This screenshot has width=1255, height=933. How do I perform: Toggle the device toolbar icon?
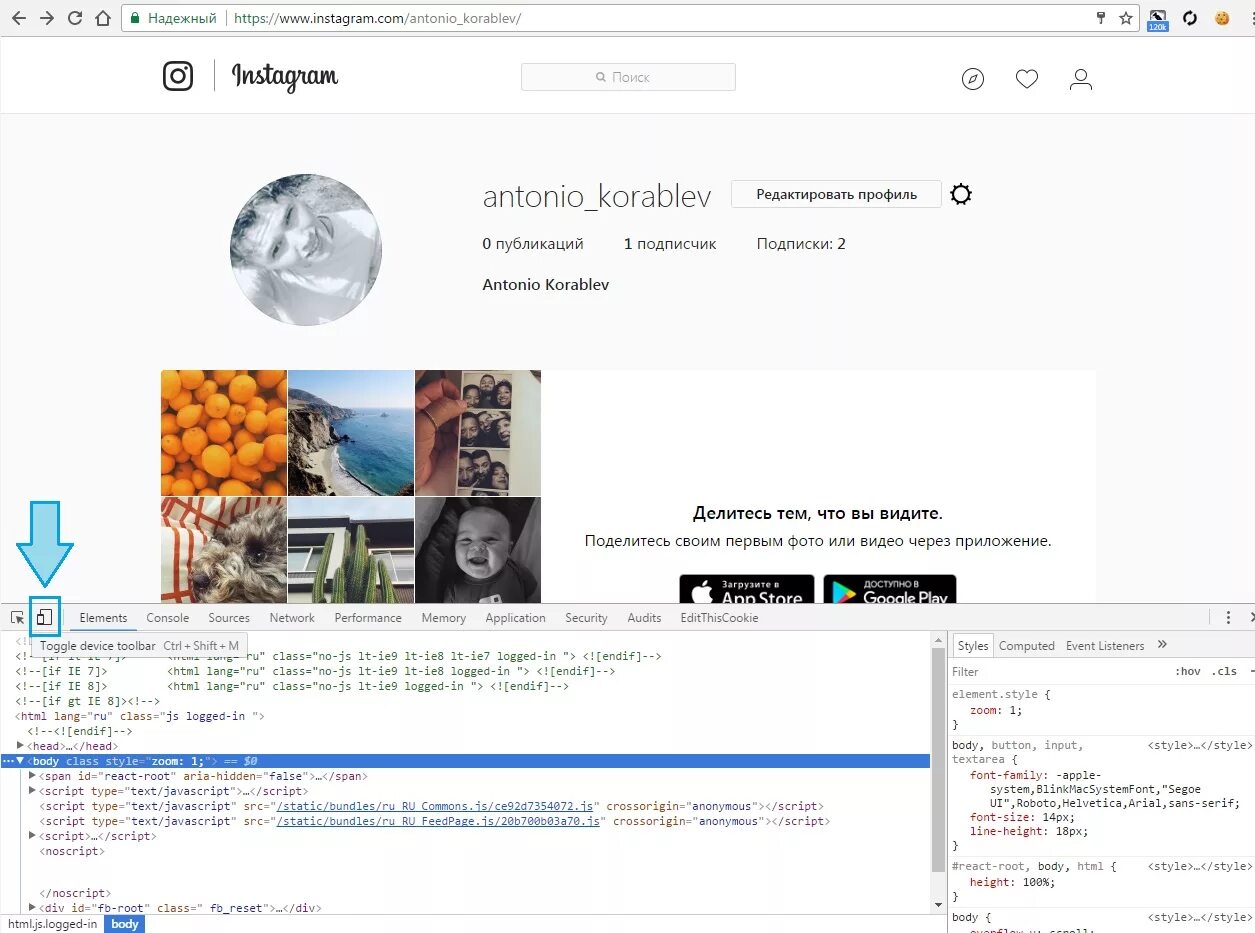point(44,617)
